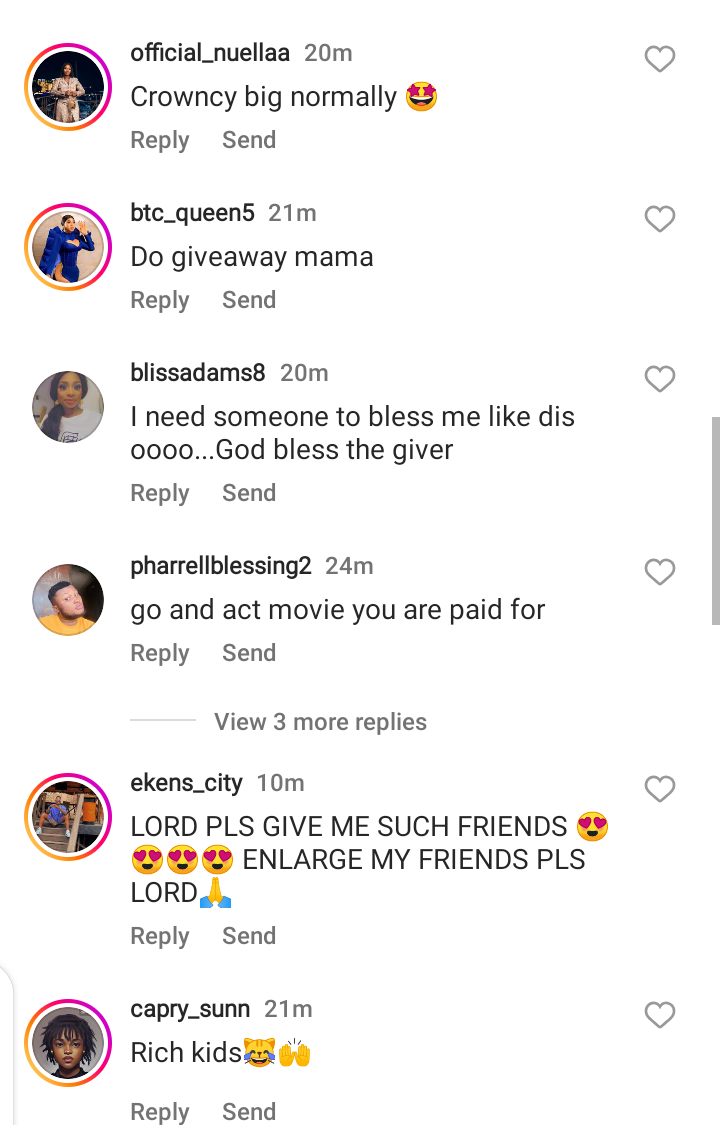Like the ekens_city comment
Viewport: 720px width, 1125px height.
point(659,789)
